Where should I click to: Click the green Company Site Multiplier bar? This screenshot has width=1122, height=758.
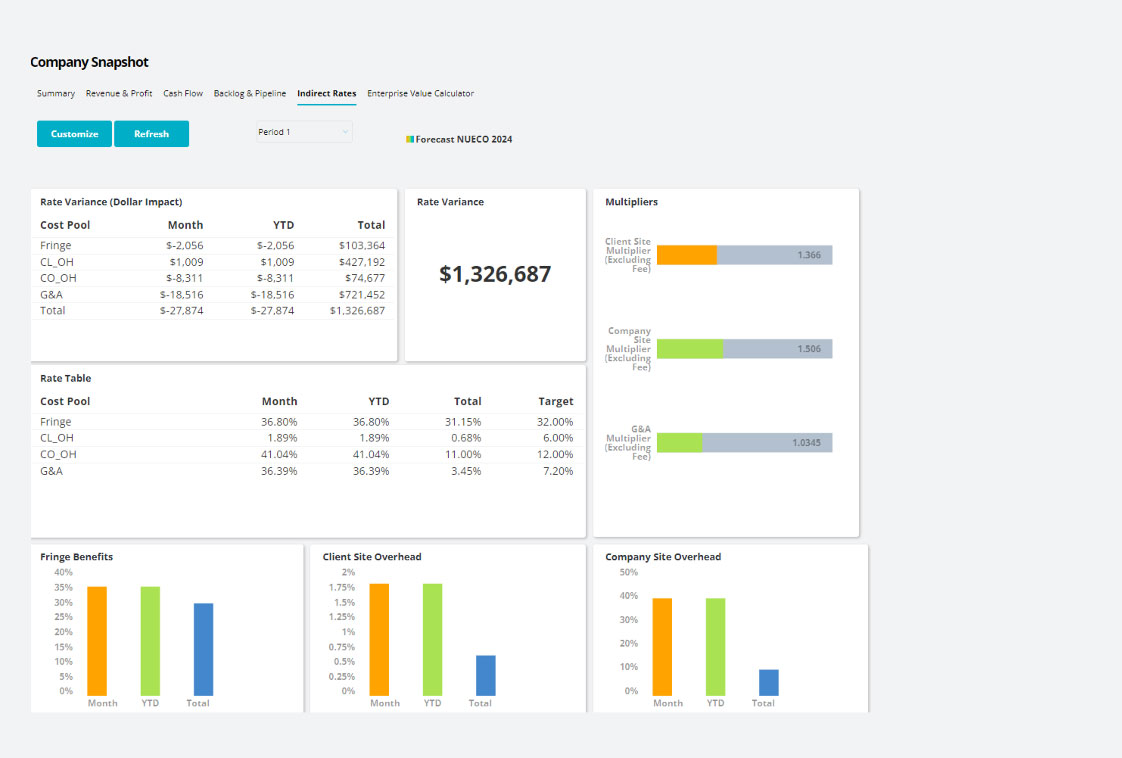click(x=690, y=349)
